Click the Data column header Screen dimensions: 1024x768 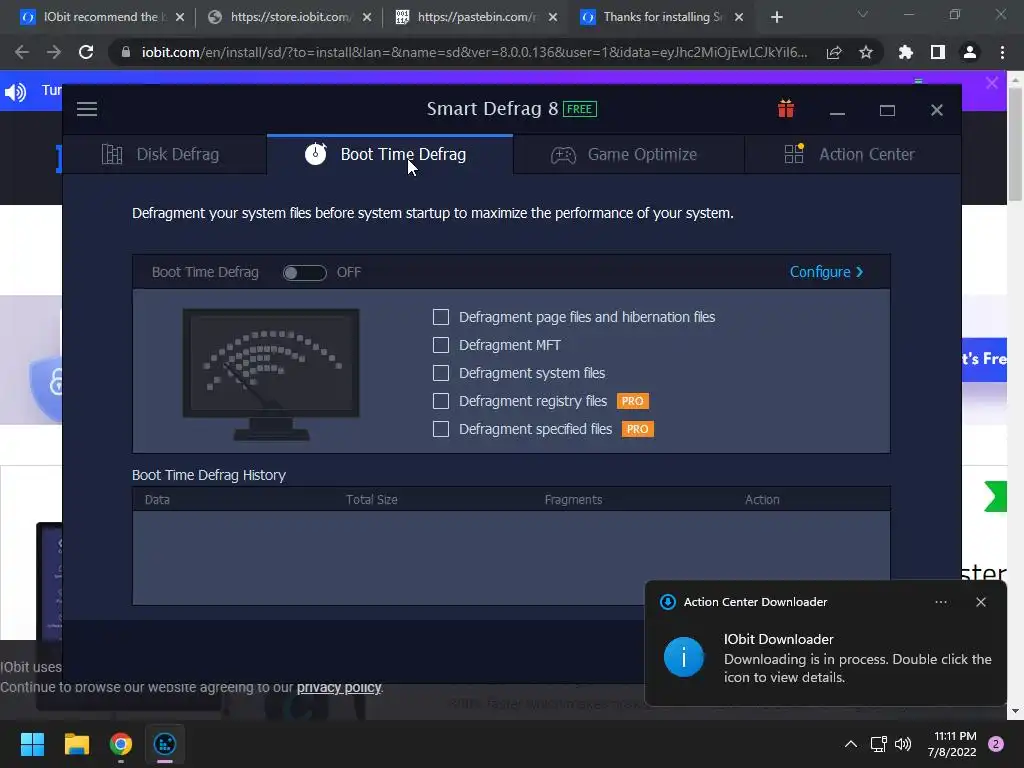(x=157, y=500)
